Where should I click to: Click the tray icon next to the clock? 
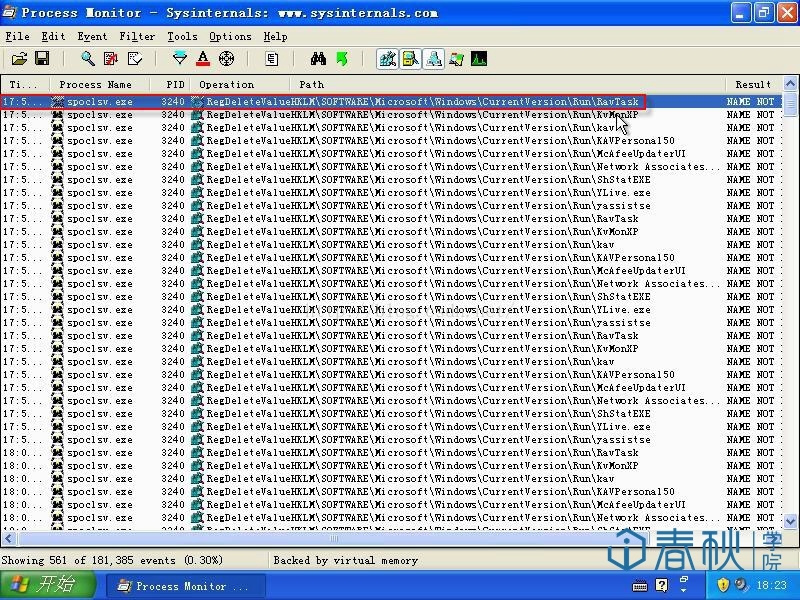point(741,585)
